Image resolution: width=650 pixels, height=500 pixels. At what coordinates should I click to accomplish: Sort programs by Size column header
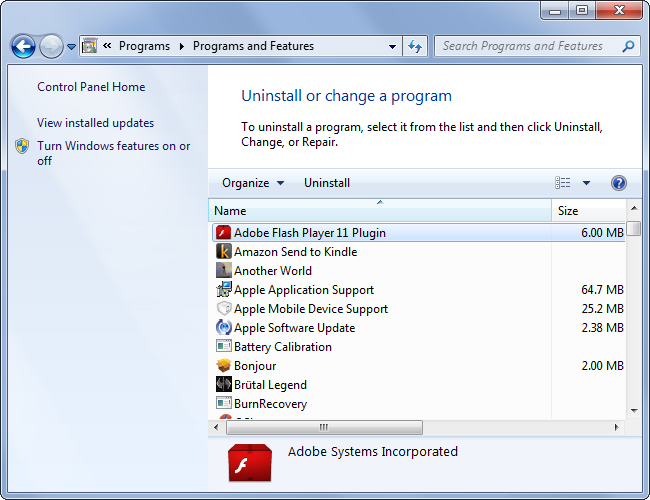568,211
